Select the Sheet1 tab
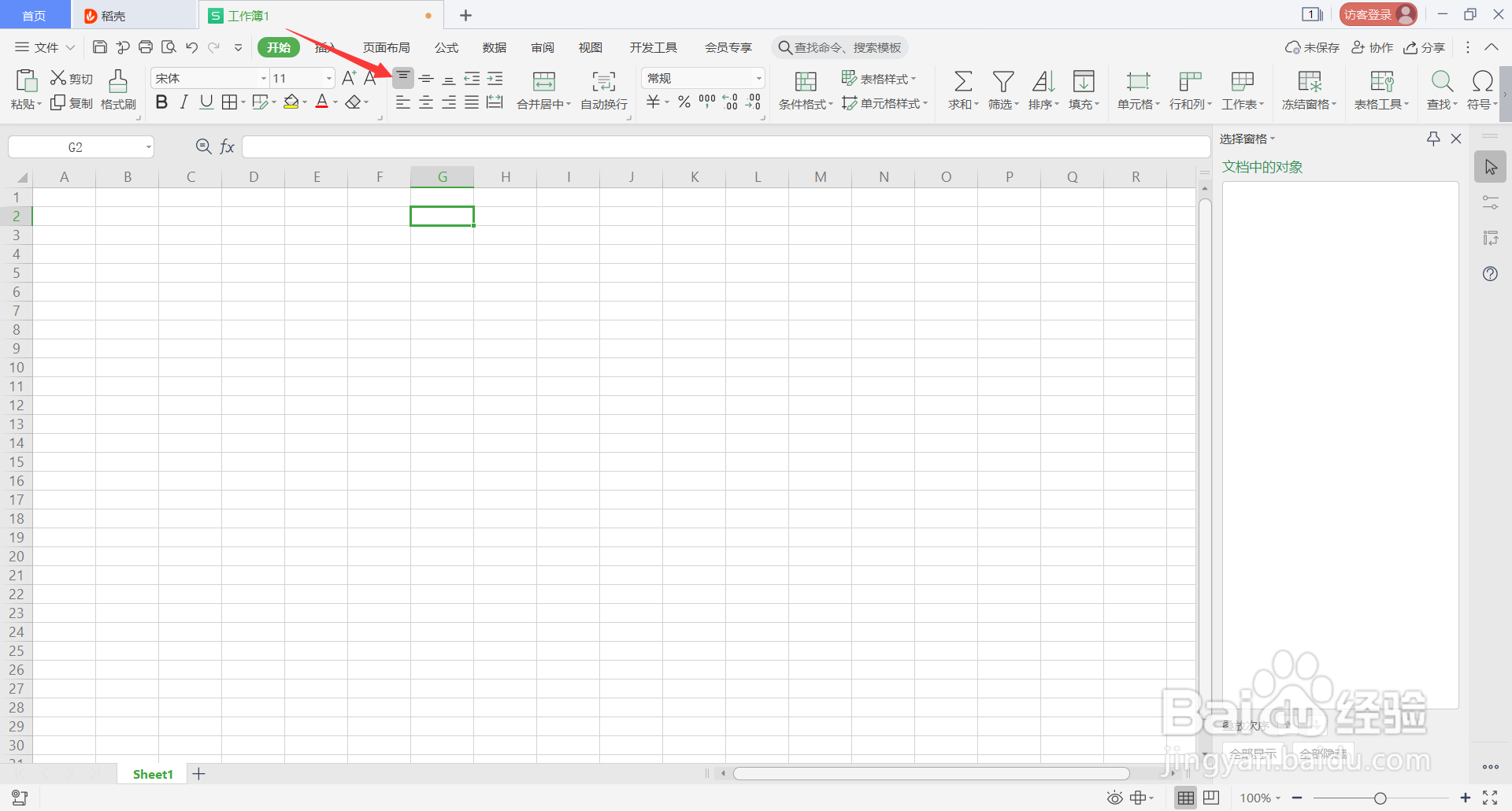 (153, 774)
